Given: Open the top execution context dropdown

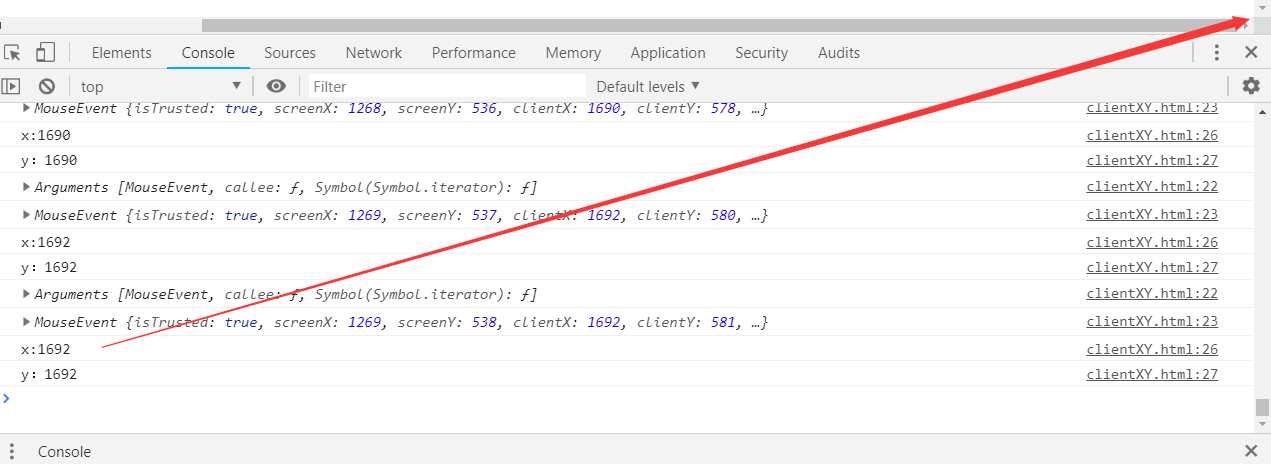Looking at the screenshot, I should tap(161, 86).
